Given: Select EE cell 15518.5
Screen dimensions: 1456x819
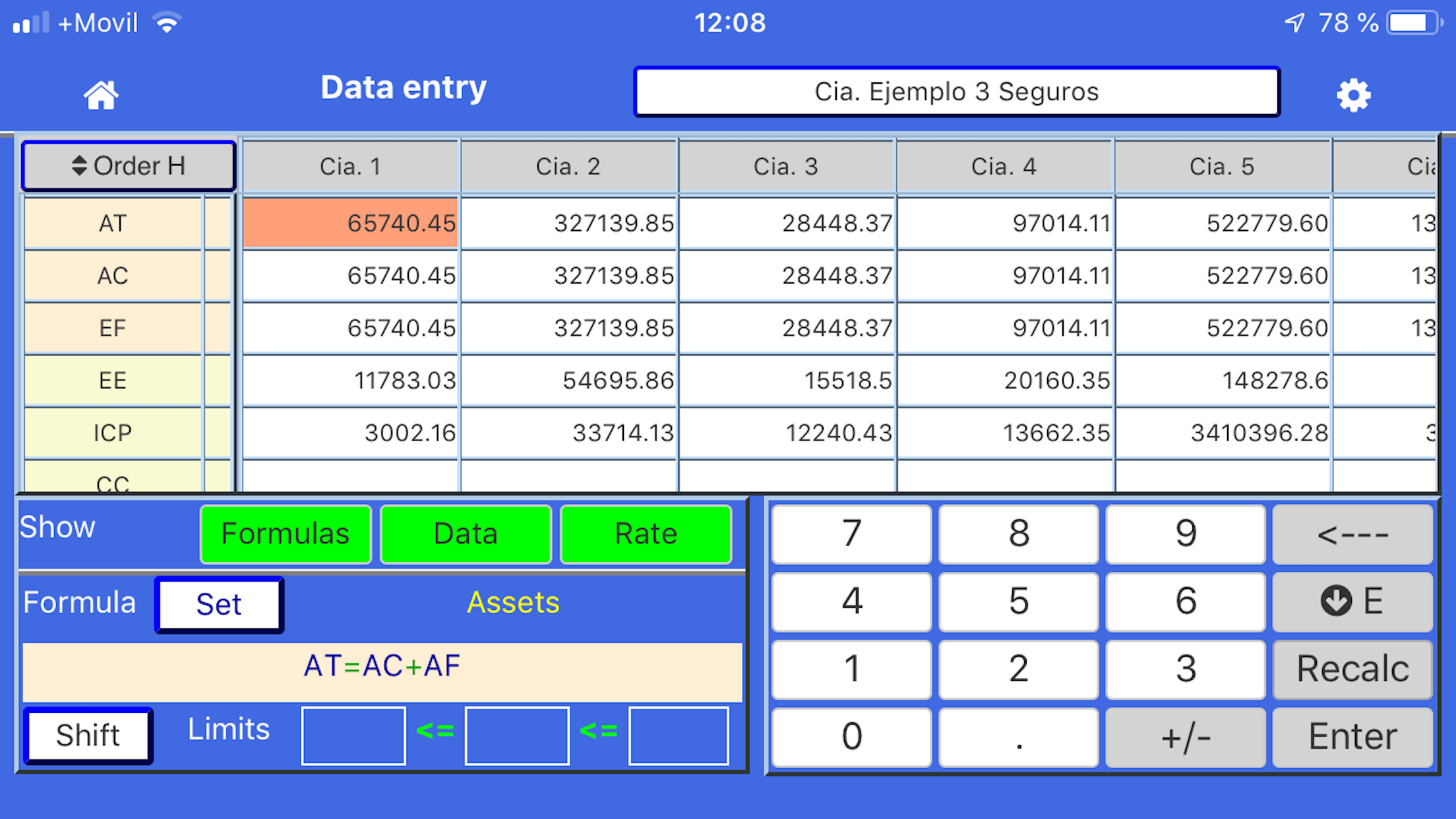Looking at the screenshot, I should pyautogui.click(x=786, y=380).
